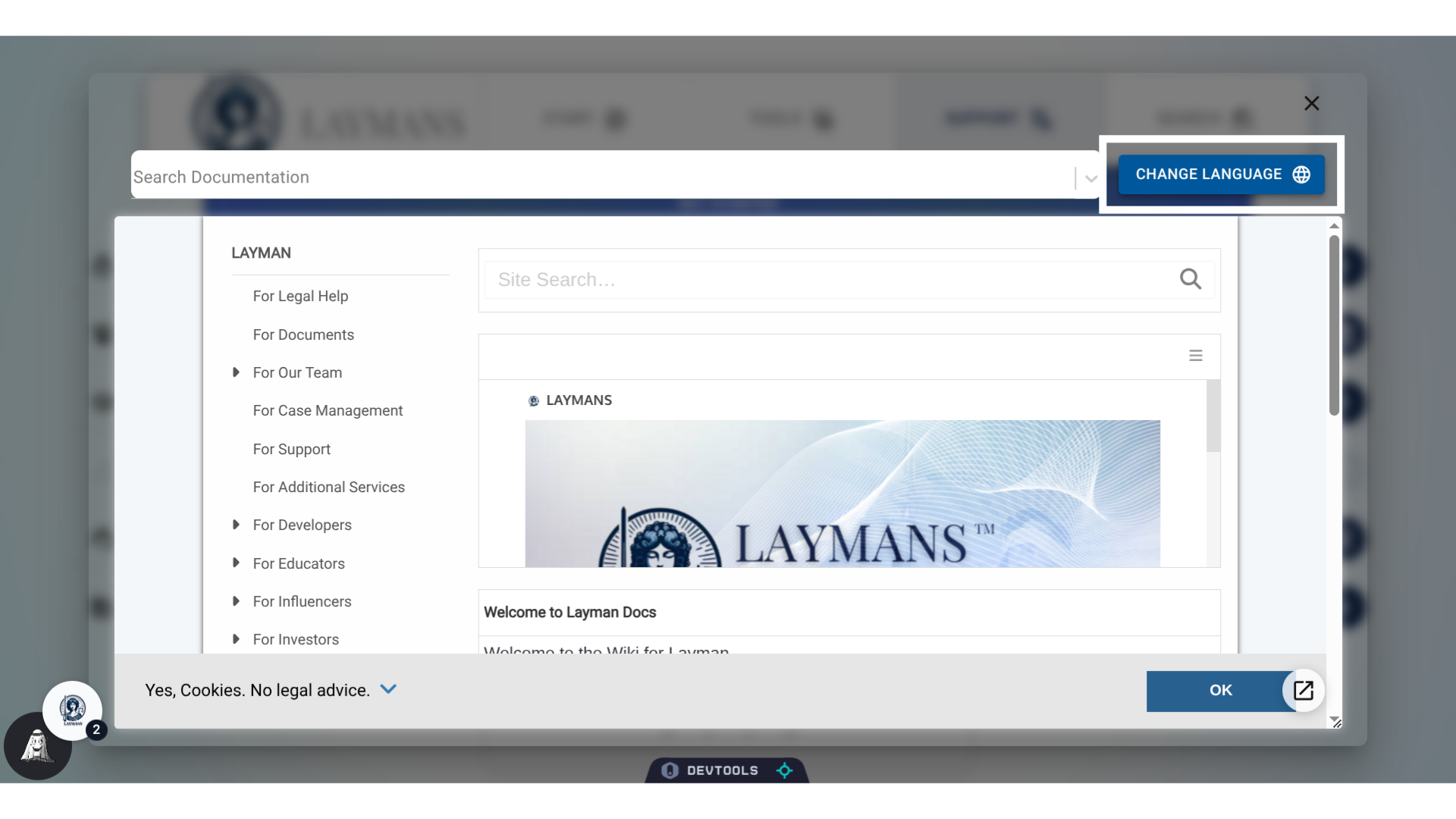Click the Change Language button
Image resolution: width=1456 pixels, height=819 pixels.
click(x=1209, y=174)
